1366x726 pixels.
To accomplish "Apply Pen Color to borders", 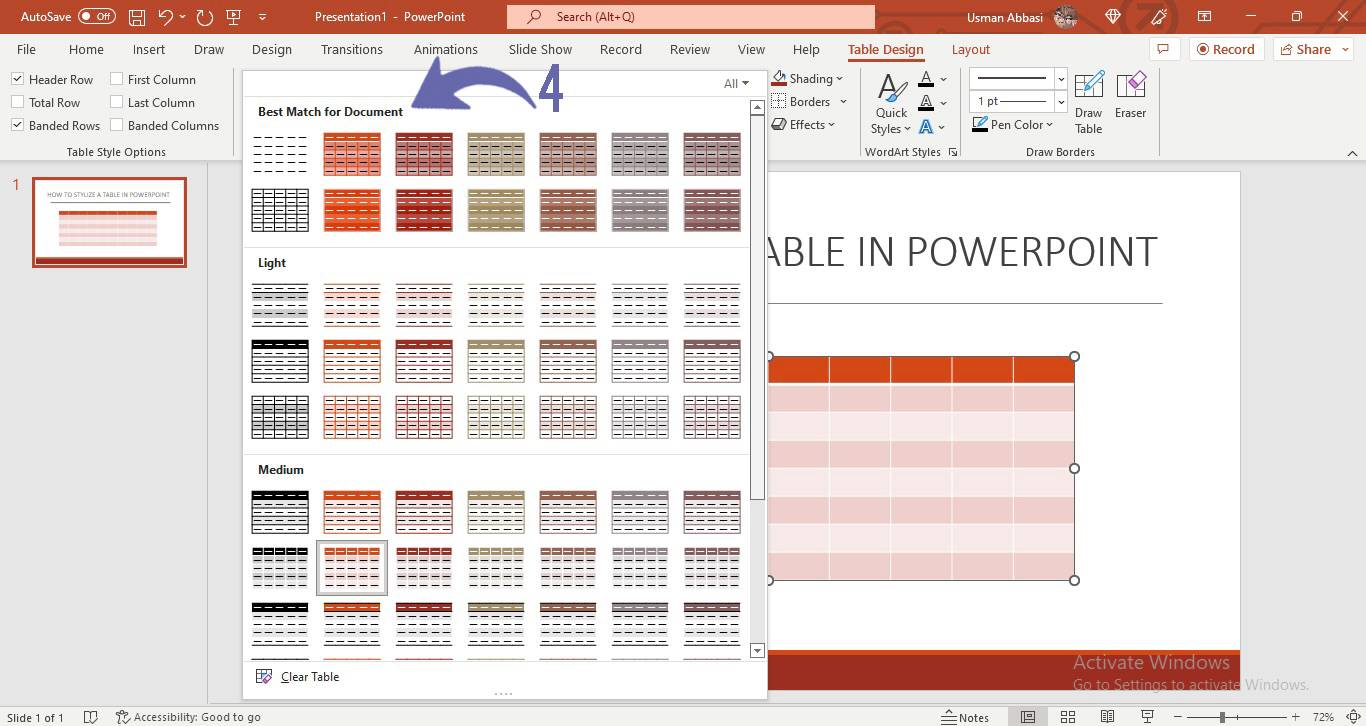I will coord(1013,124).
